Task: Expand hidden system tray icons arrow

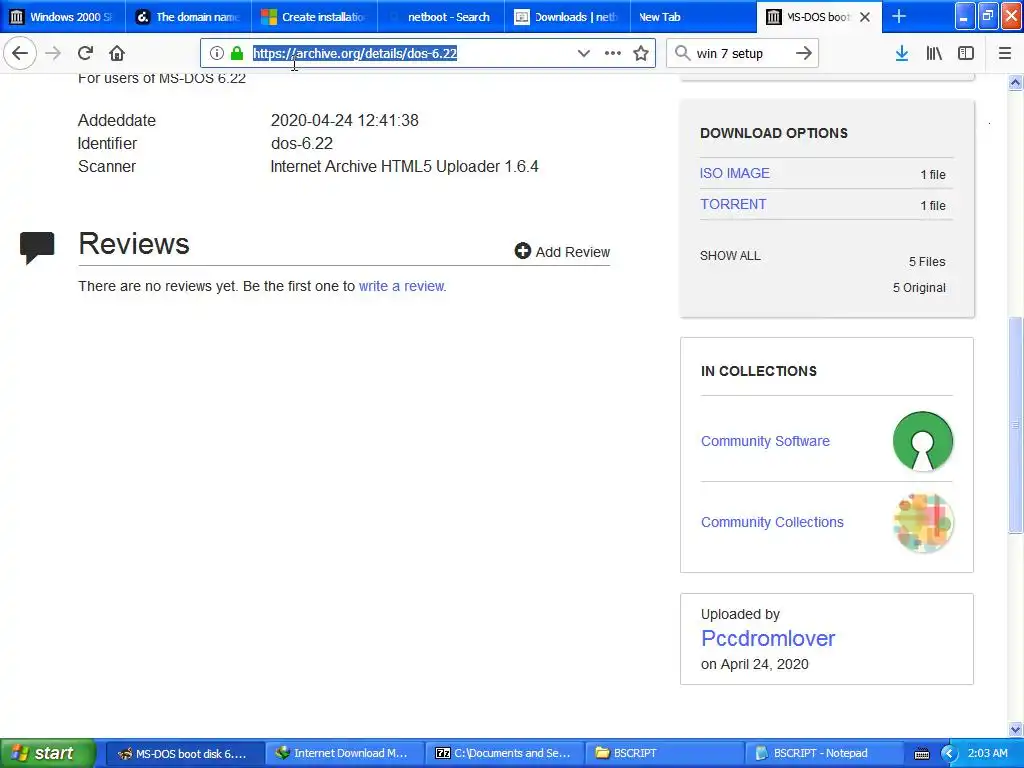Action: coord(949,754)
